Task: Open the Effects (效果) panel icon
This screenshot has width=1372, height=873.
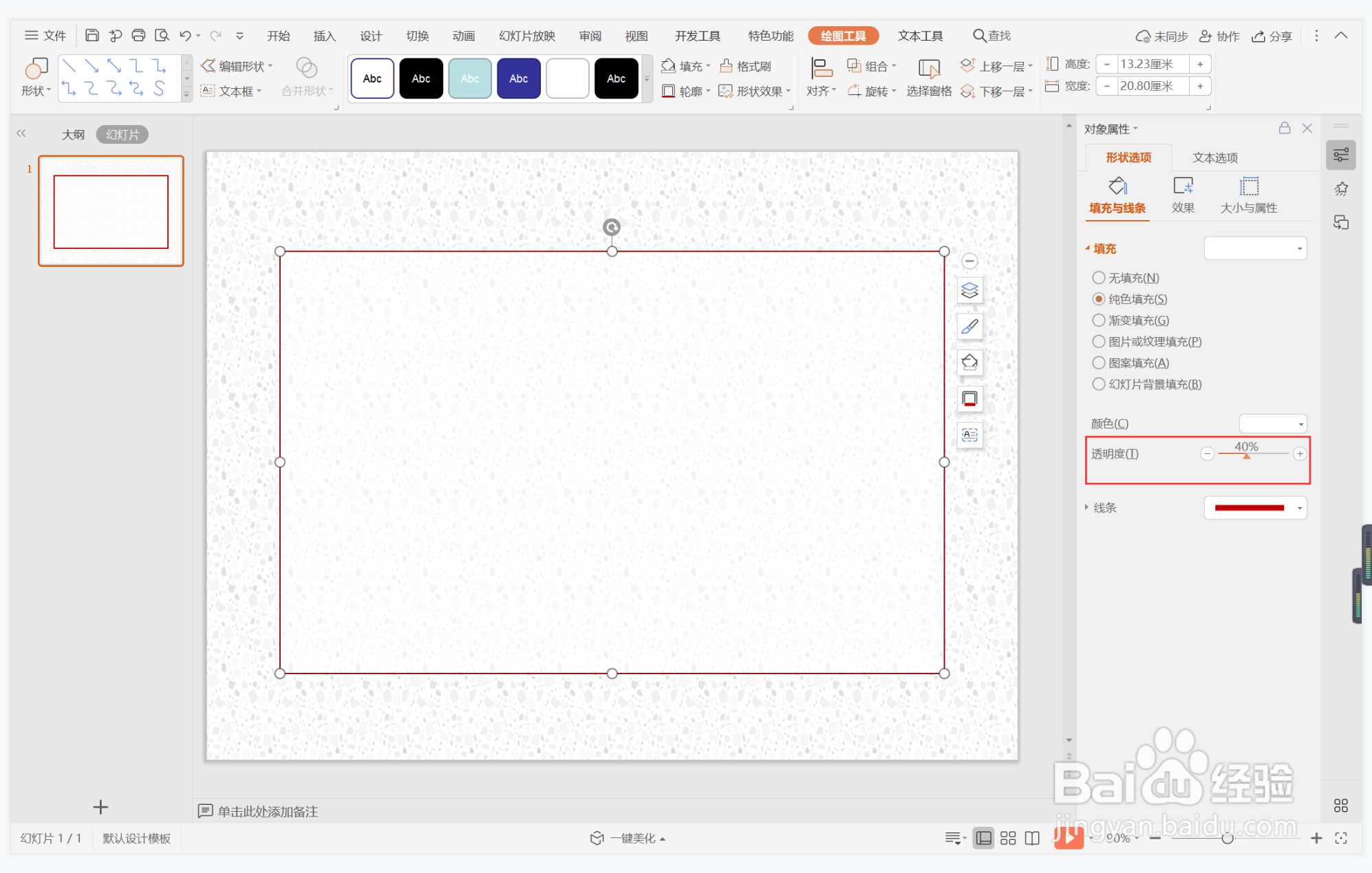Action: tap(1182, 186)
